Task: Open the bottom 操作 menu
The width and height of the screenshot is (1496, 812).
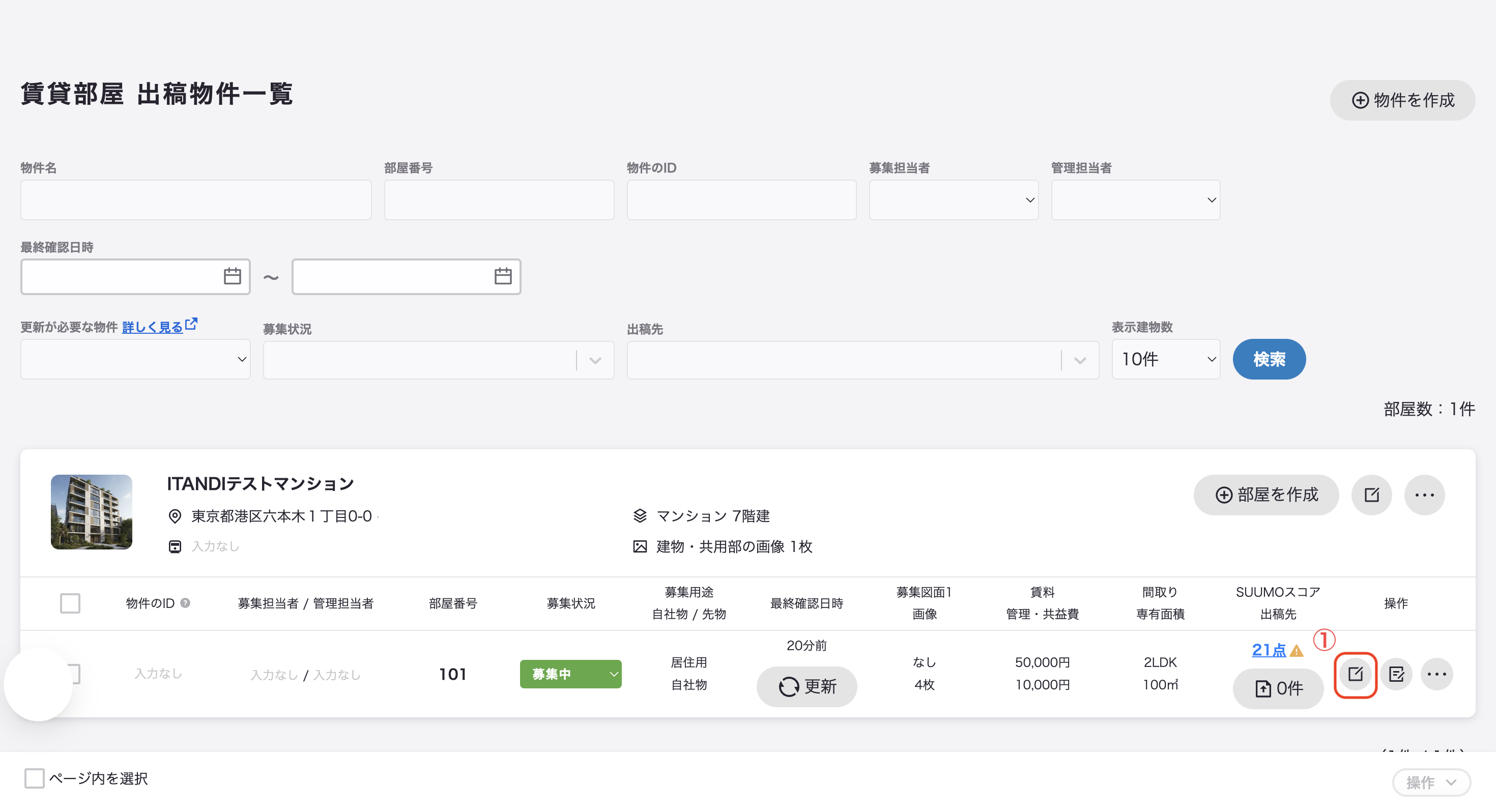Action: pos(1431,782)
